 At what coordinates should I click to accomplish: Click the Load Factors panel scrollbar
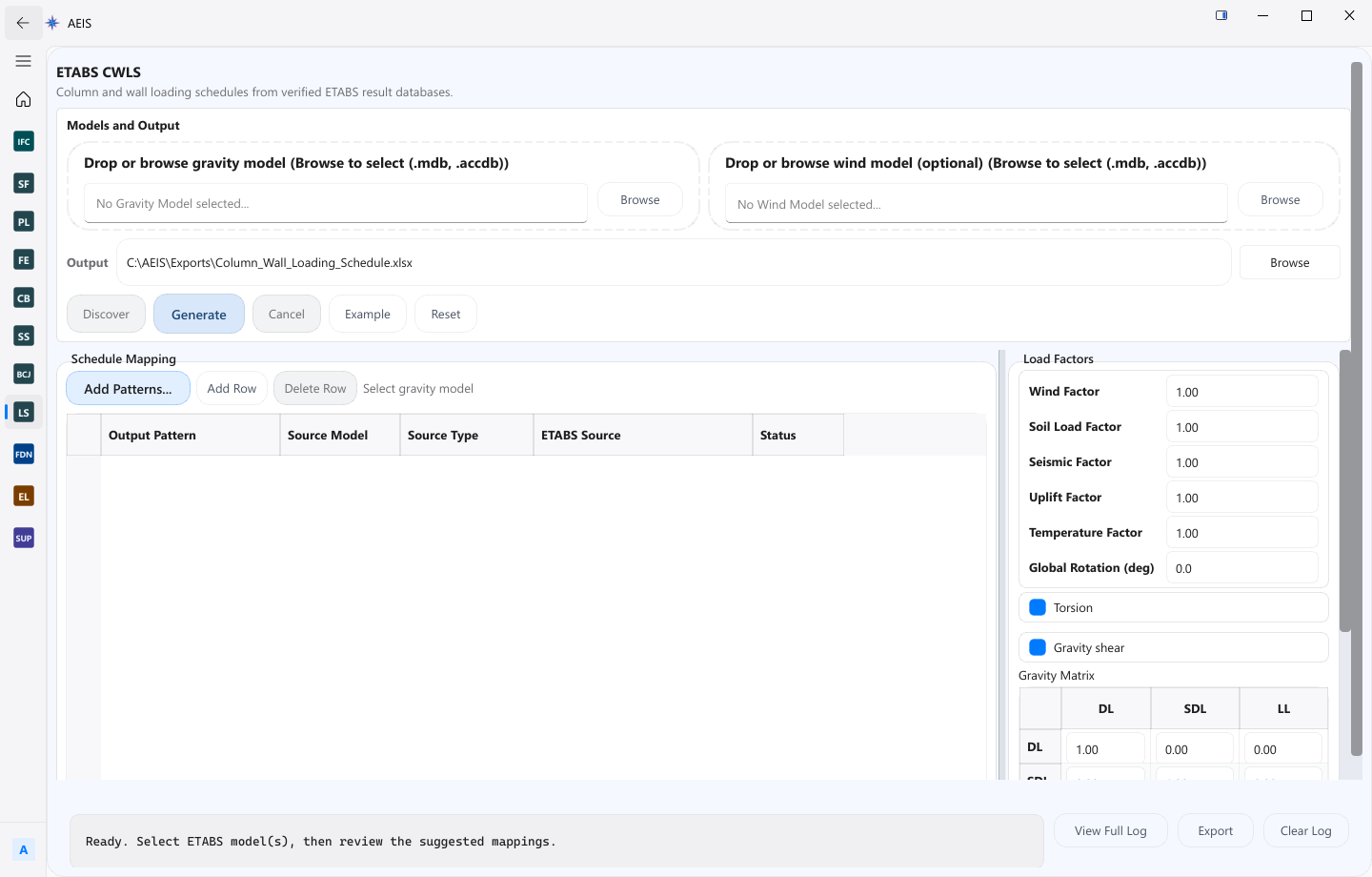[x=1345, y=491]
